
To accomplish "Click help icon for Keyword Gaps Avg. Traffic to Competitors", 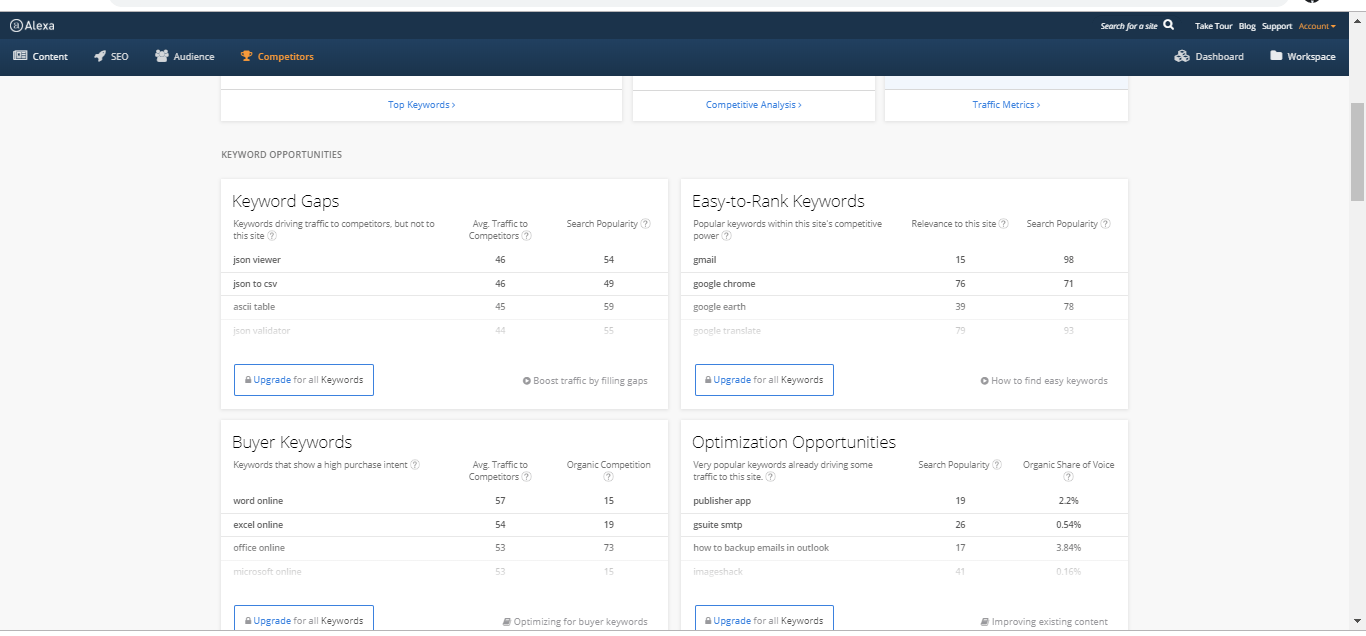I will pyautogui.click(x=526, y=236).
